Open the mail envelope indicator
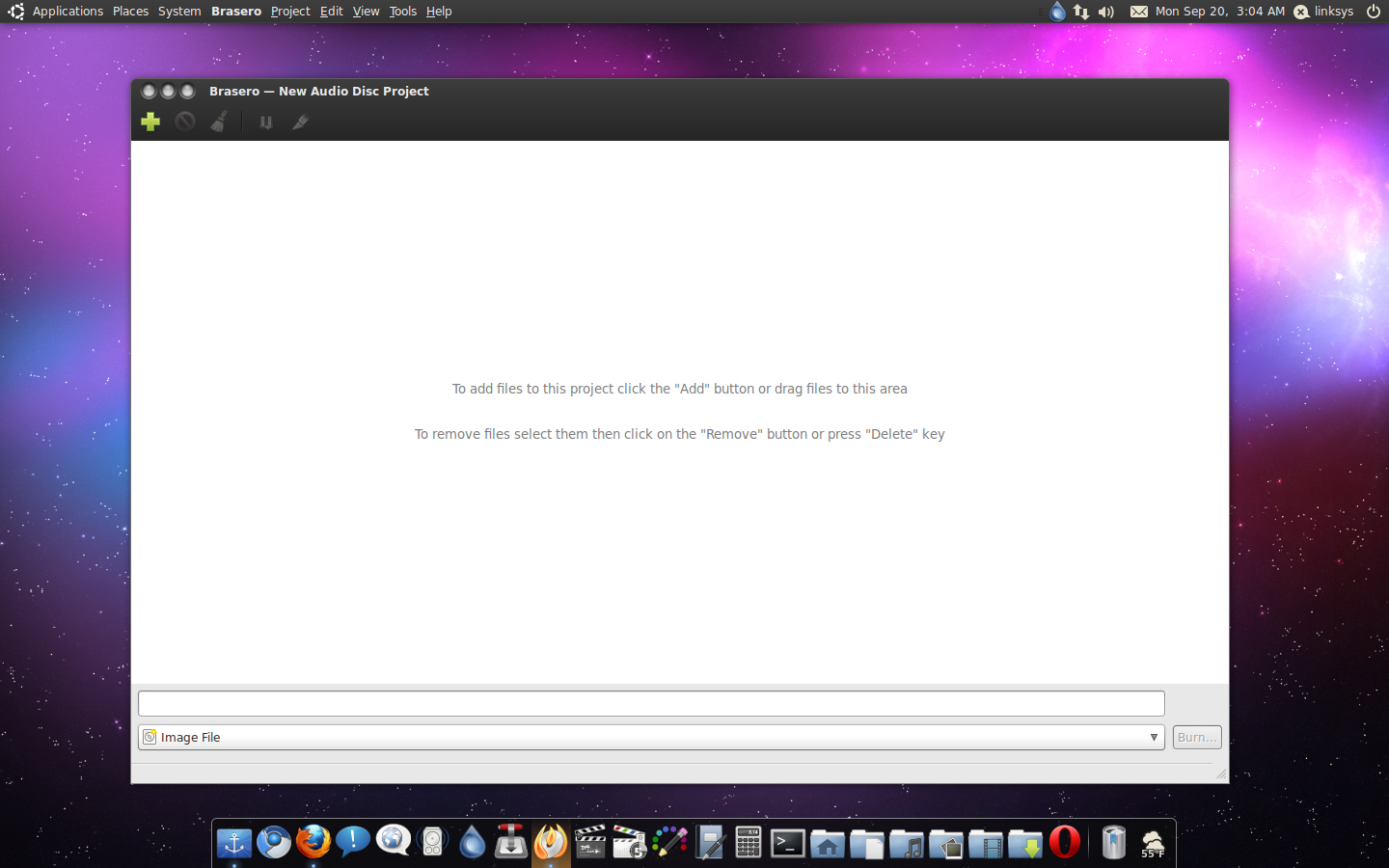1389x868 pixels. (1139, 12)
